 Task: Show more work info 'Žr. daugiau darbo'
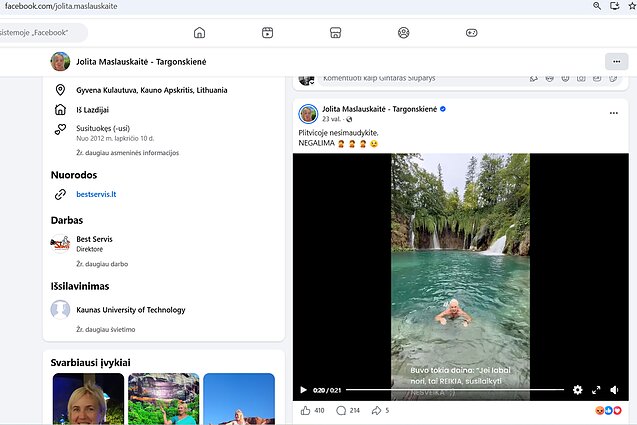click(x=102, y=264)
